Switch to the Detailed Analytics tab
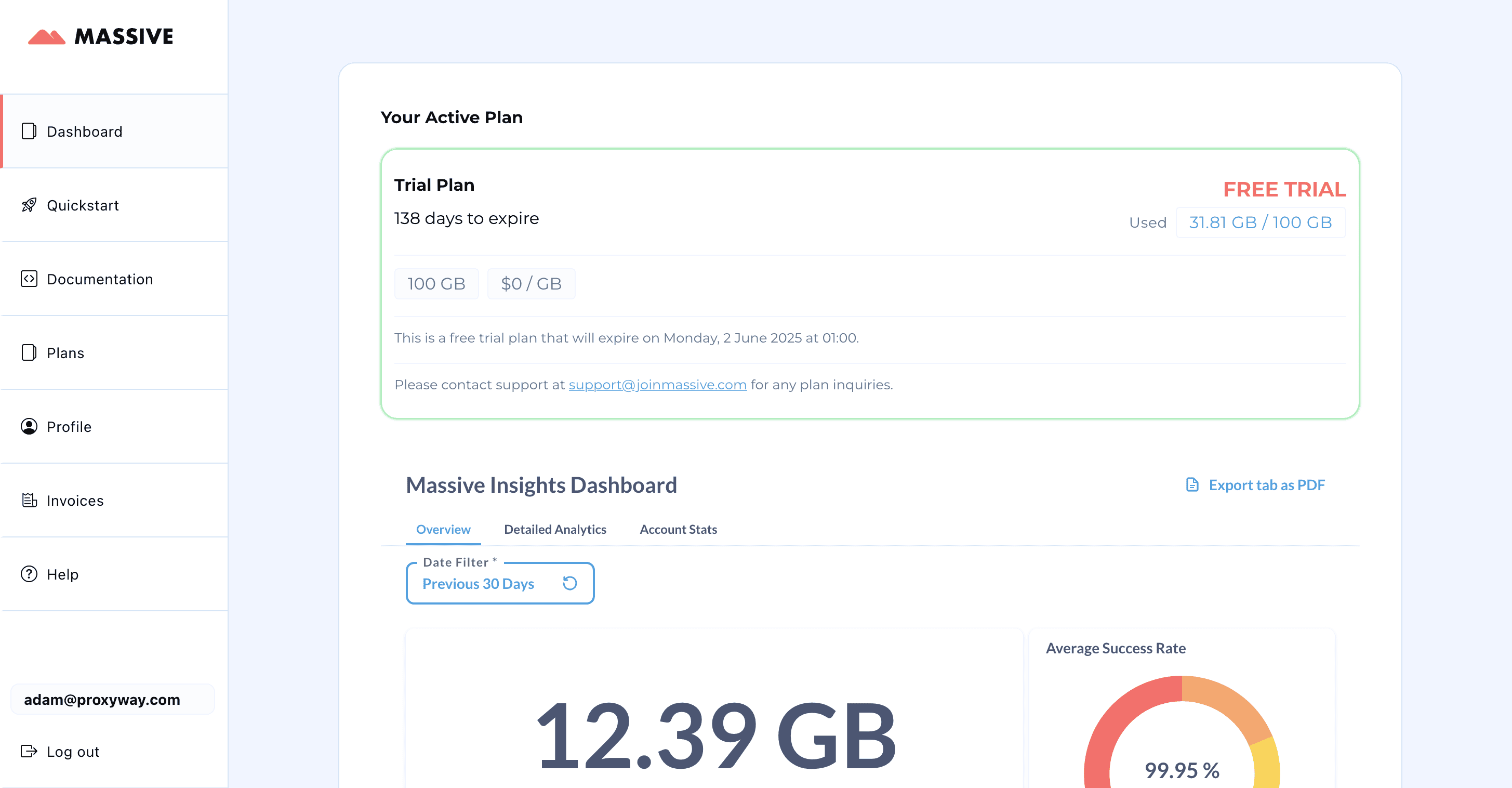The width and height of the screenshot is (1512, 788). (x=555, y=529)
